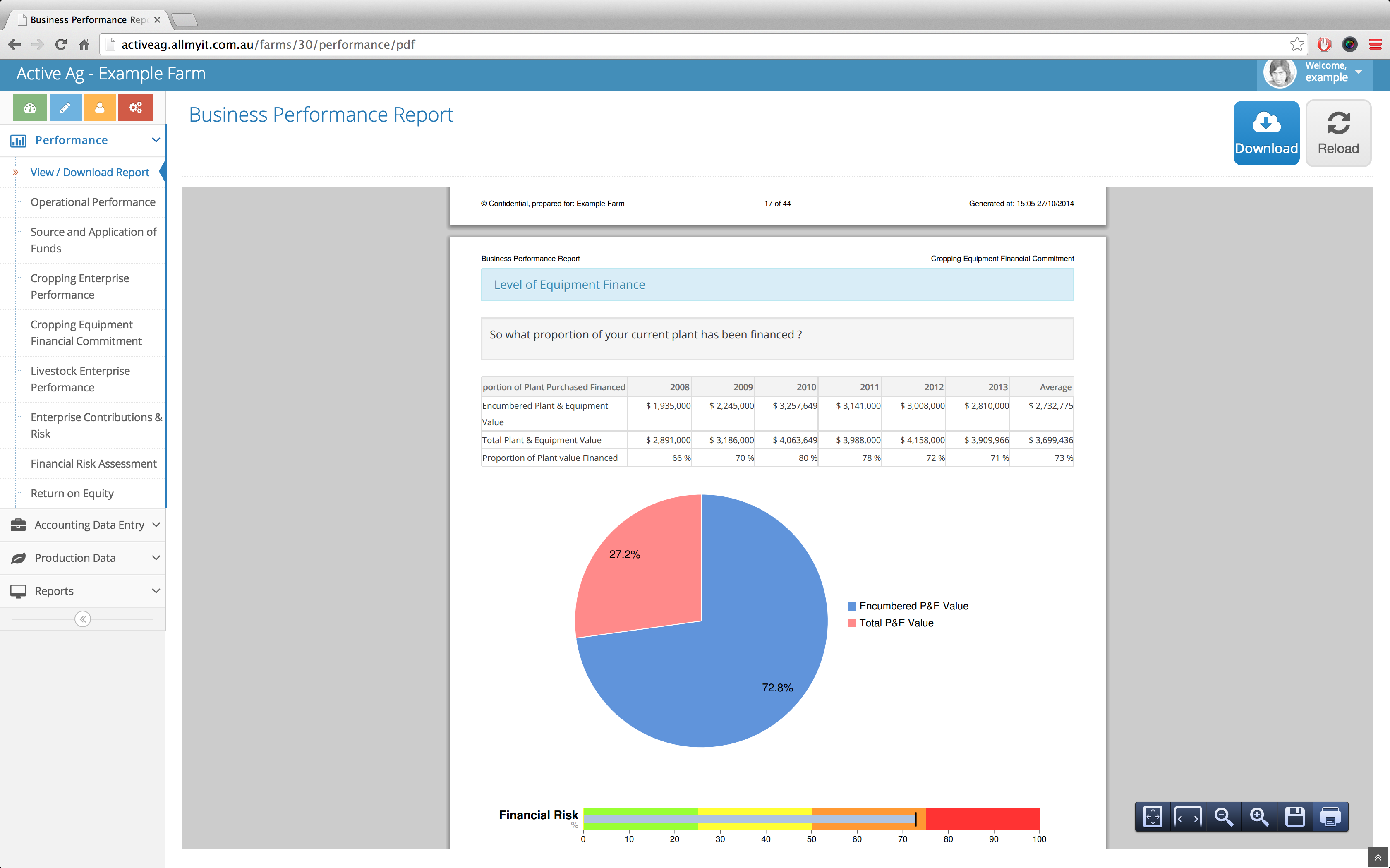
Task: Open Return on Equity
Action: coord(72,494)
